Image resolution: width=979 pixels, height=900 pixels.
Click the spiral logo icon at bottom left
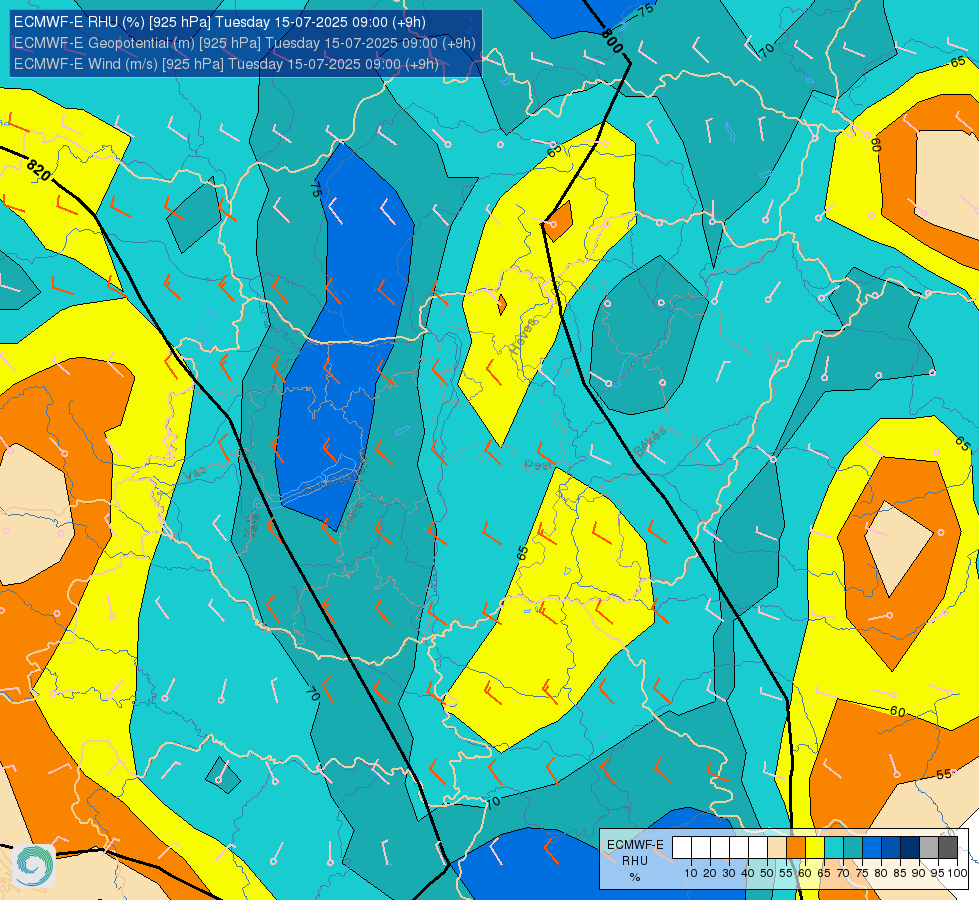[x=34, y=866]
